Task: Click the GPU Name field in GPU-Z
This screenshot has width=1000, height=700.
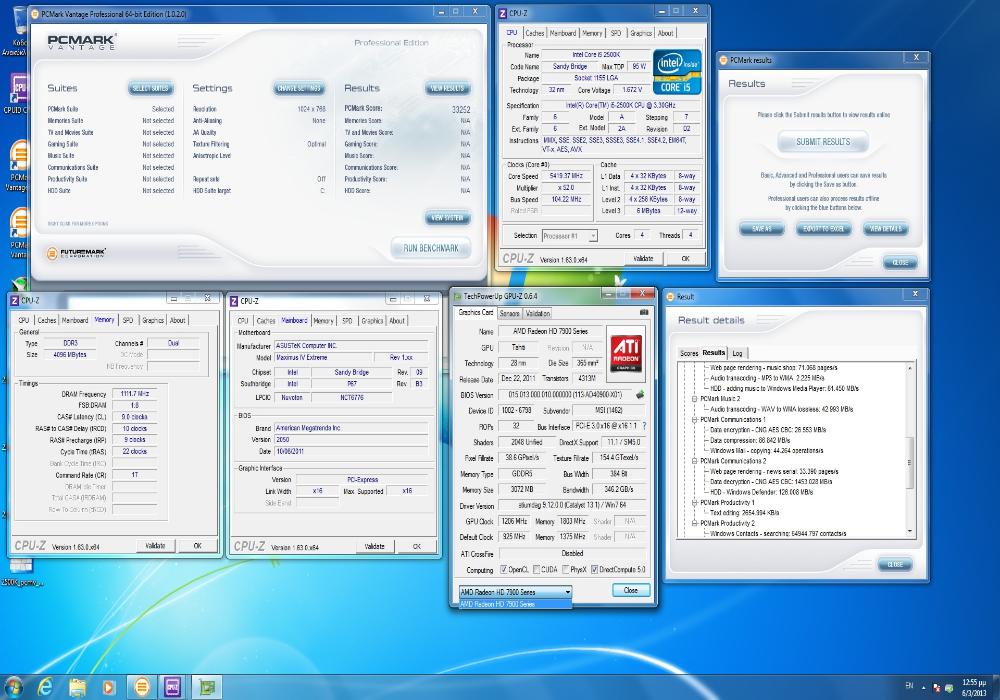Action: click(x=550, y=332)
